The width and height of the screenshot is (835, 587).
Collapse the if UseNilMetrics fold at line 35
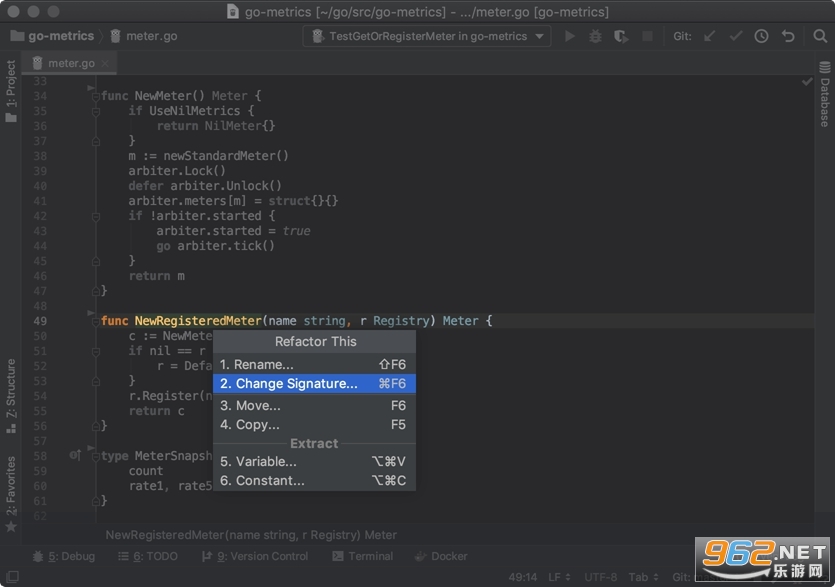[x=96, y=111]
